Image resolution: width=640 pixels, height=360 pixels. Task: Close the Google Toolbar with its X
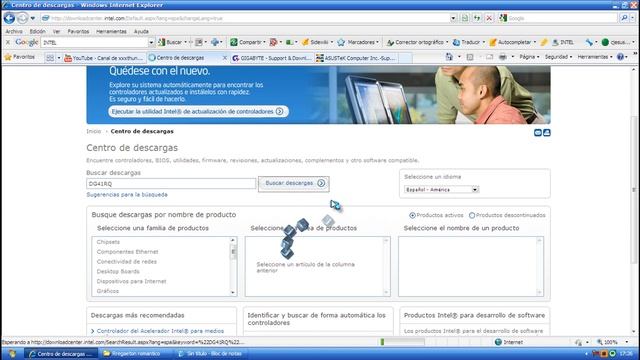click(x=7, y=42)
